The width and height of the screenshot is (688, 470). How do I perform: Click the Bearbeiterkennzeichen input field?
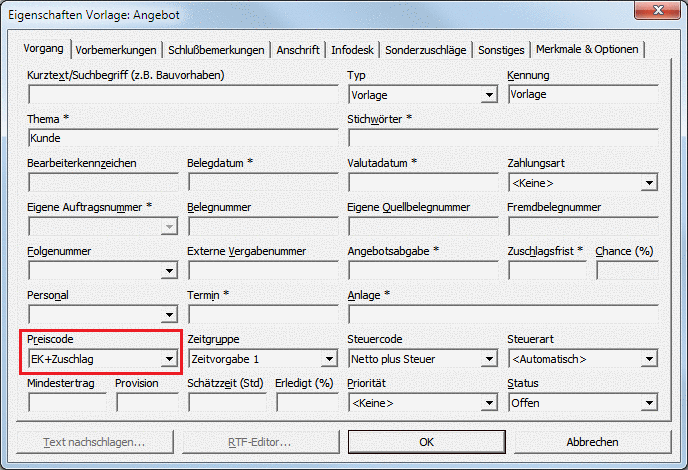click(x=103, y=182)
